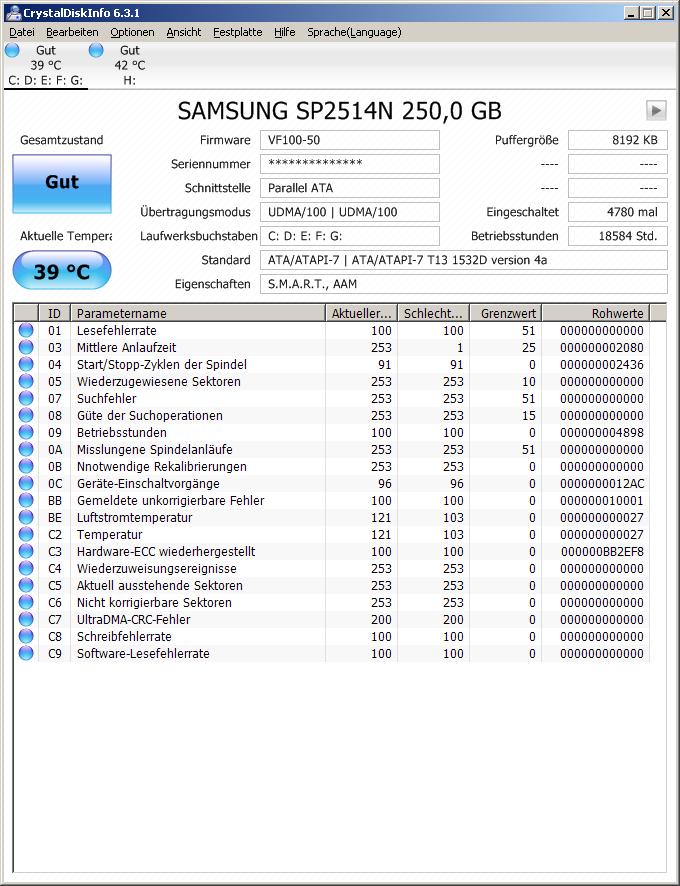Click the ID column header
Image resolution: width=680 pixels, height=886 pixels.
tap(54, 313)
